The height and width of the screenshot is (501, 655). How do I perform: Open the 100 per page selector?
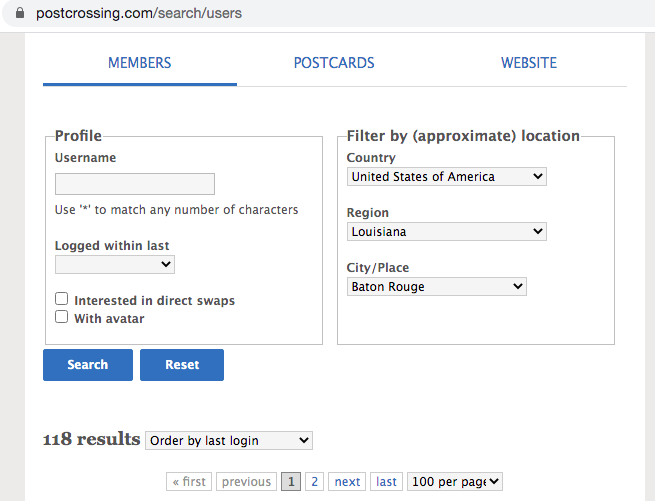click(x=455, y=481)
